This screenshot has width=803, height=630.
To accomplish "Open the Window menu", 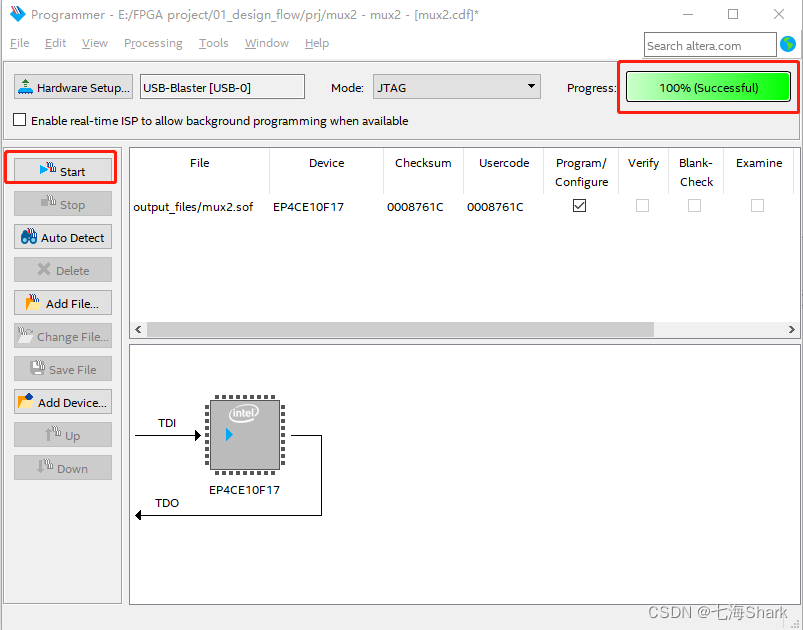I will (267, 43).
